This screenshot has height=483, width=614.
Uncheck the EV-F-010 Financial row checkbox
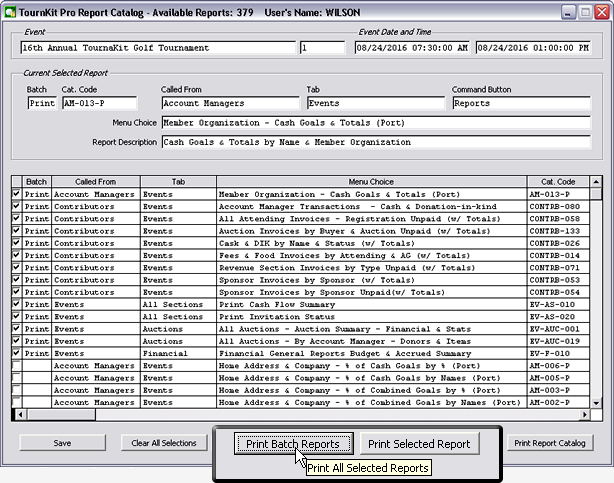pyautogui.click(x=16, y=353)
